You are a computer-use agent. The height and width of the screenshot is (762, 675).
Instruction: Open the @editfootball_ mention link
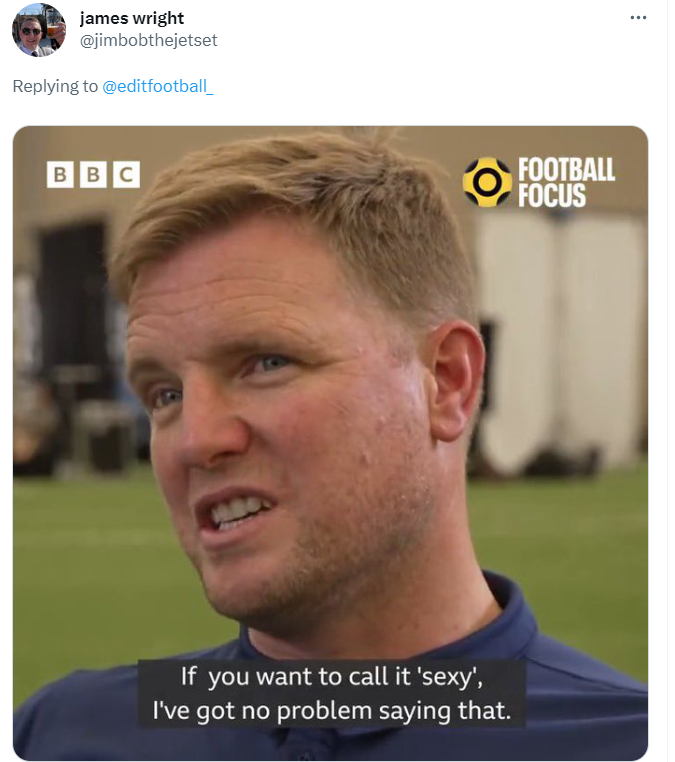coord(158,86)
